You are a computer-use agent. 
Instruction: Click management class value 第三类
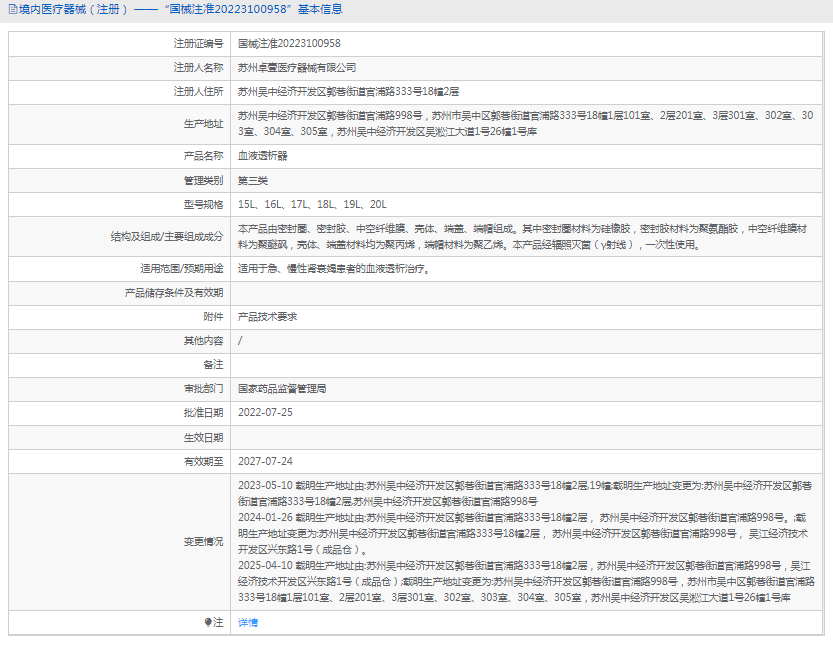pyautogui.click(x=253, y=181)
